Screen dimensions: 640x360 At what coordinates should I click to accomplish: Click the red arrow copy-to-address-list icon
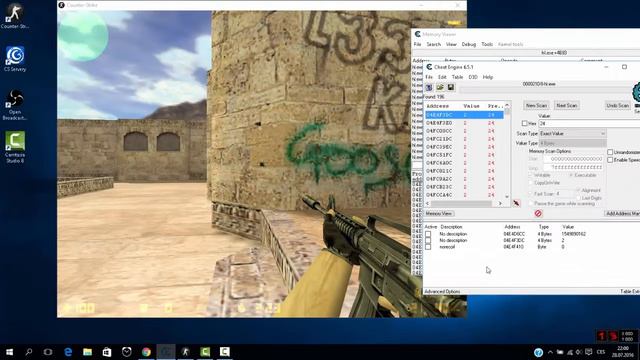point(516,203)
